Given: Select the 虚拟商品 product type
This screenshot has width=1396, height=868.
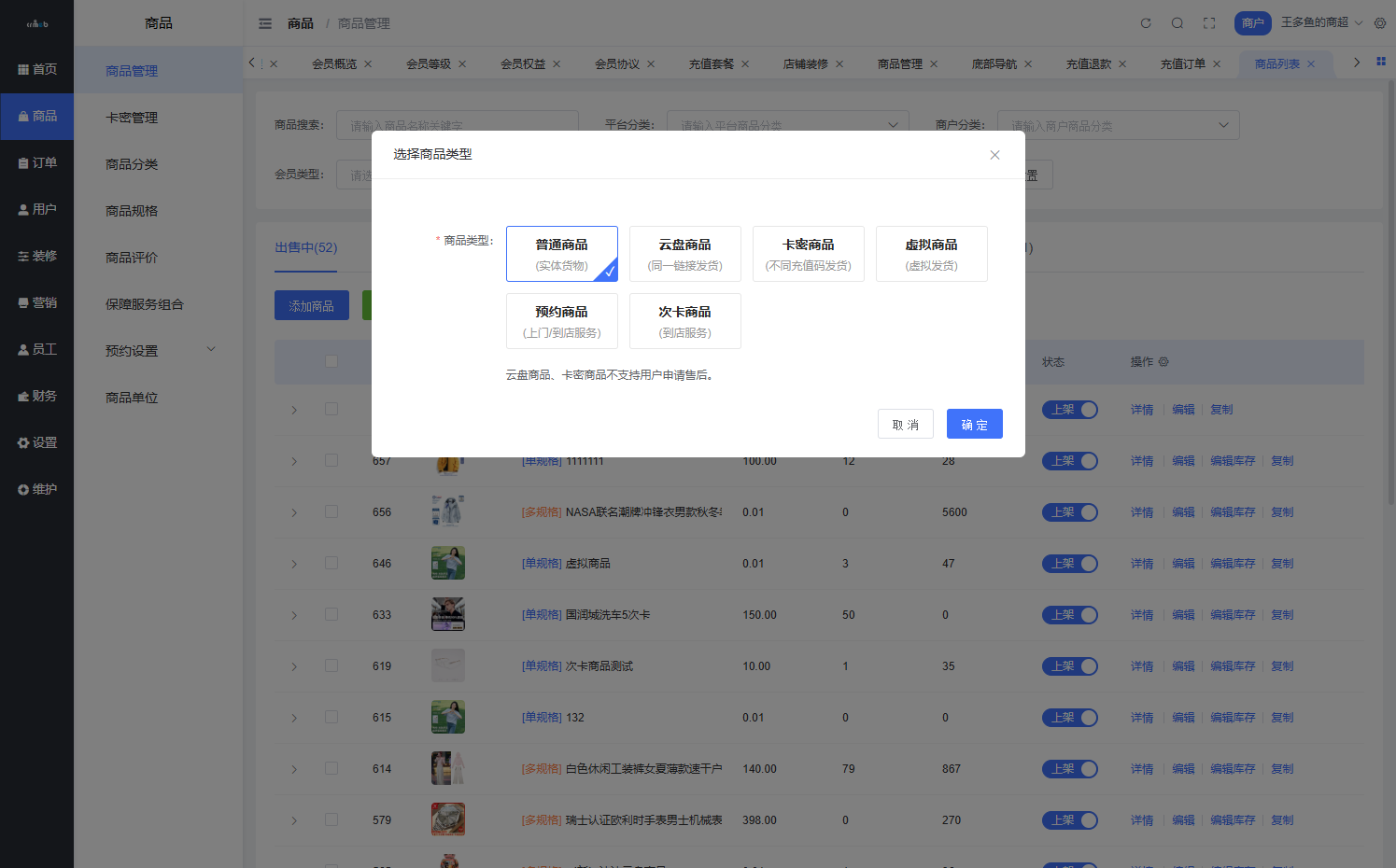Looking at the screenshot, I should [x=931, y=254].
